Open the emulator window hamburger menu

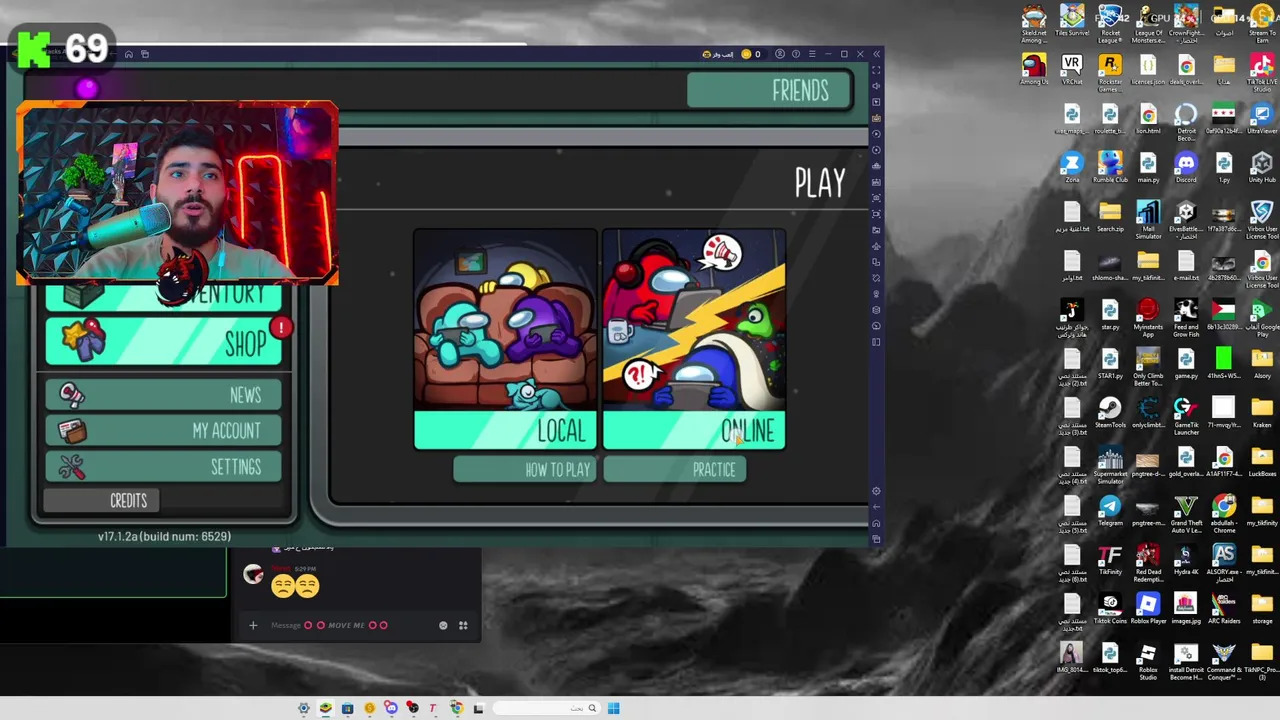pyautogui.click(x=812, y=54)
